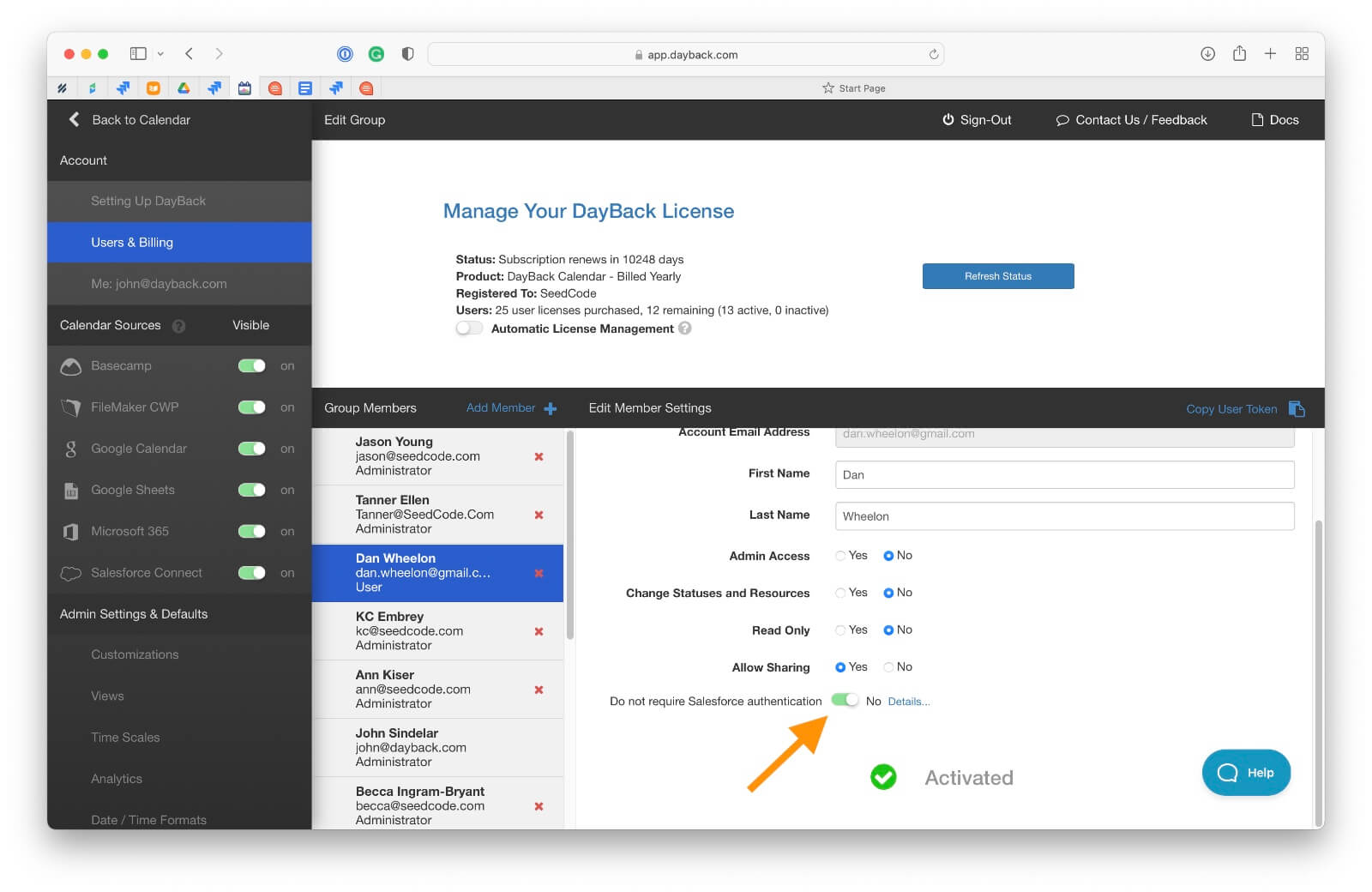This screenshot has width=1372, height=892.
Task: Open Views in Admin Settings
Action: pyautogui.click(x=179, y=696)
